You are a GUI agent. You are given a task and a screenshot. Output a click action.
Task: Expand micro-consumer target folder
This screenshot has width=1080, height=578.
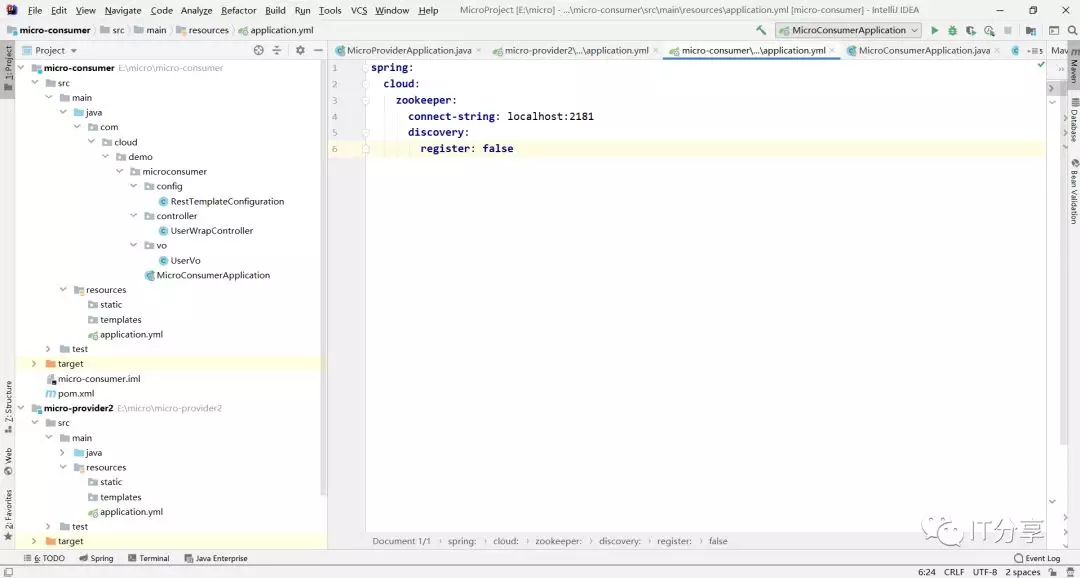(34, 364)
